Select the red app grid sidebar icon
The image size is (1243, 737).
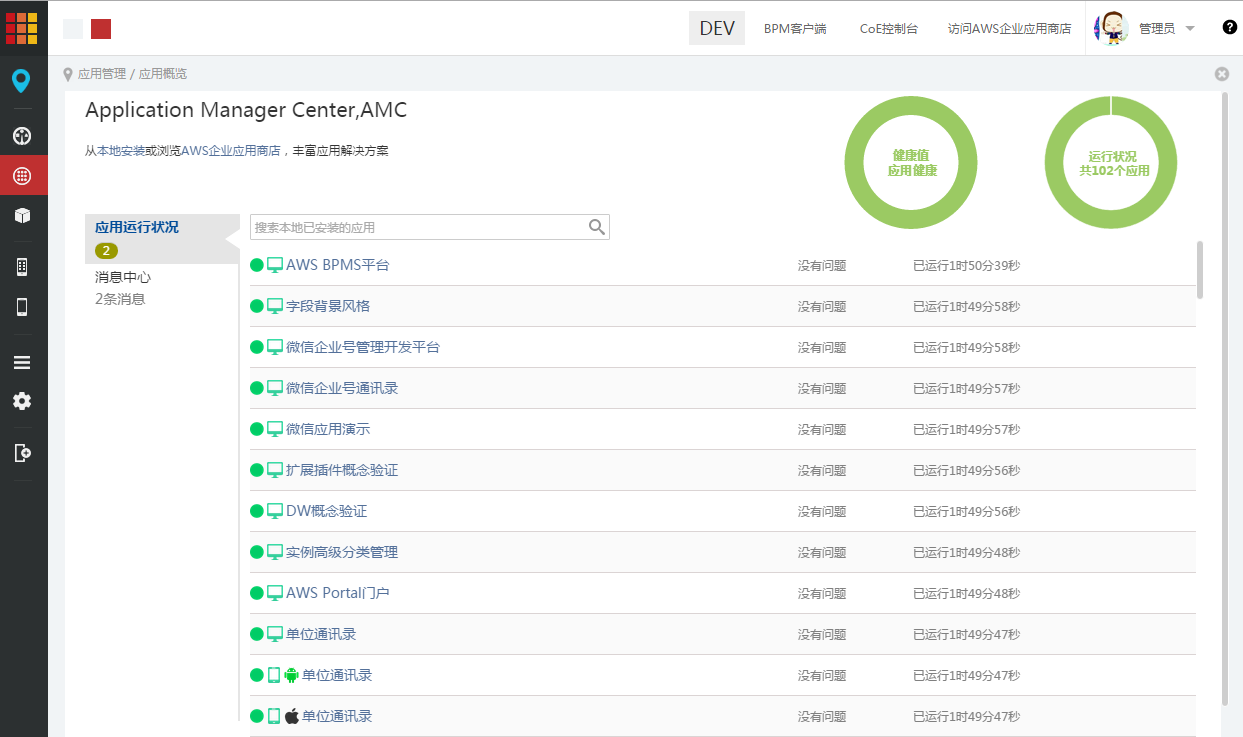click(x=22, y=176)
